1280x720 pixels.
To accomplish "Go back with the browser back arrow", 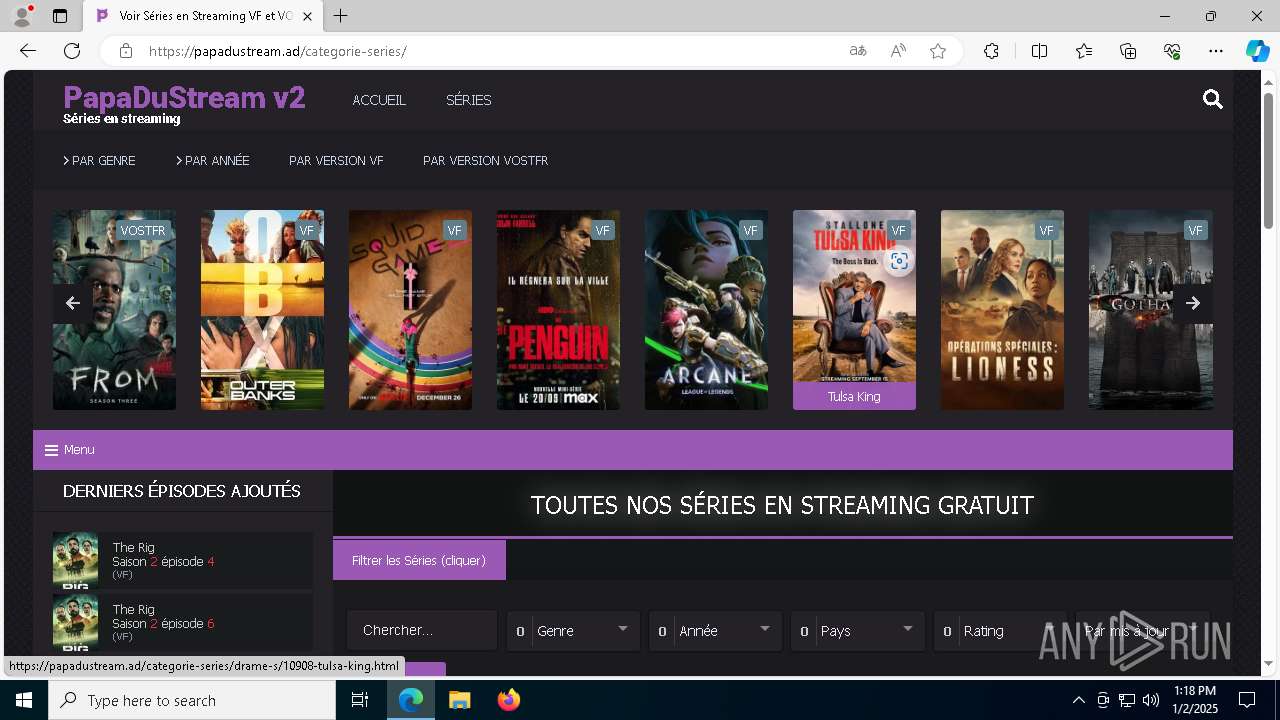I will 28,51.
